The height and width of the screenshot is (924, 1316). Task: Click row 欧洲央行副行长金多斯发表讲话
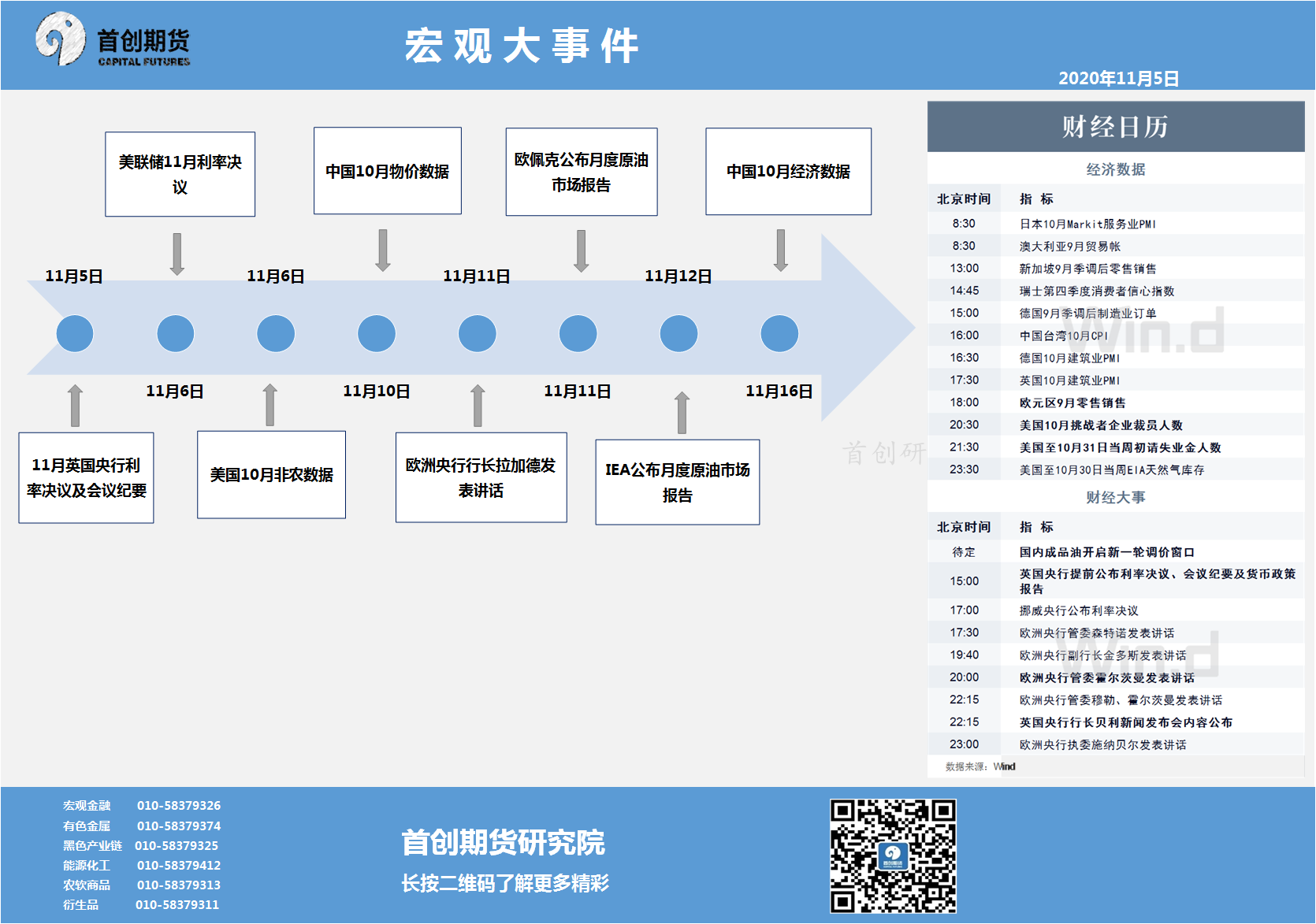click(1116, 655)
